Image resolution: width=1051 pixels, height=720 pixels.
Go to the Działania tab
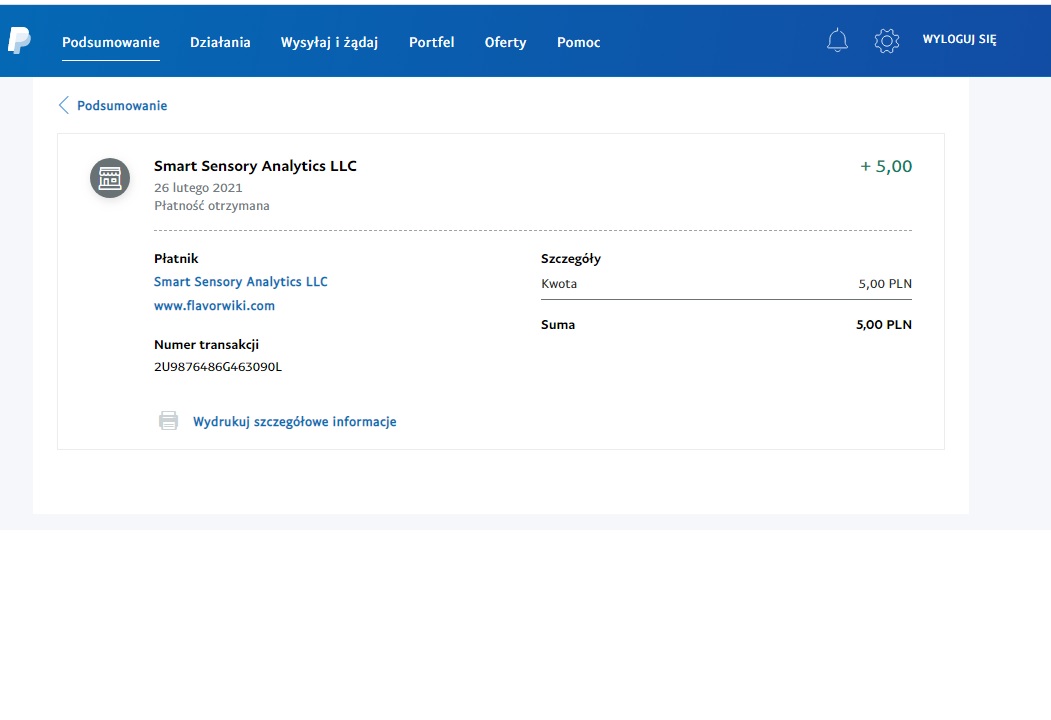point(220,42)
